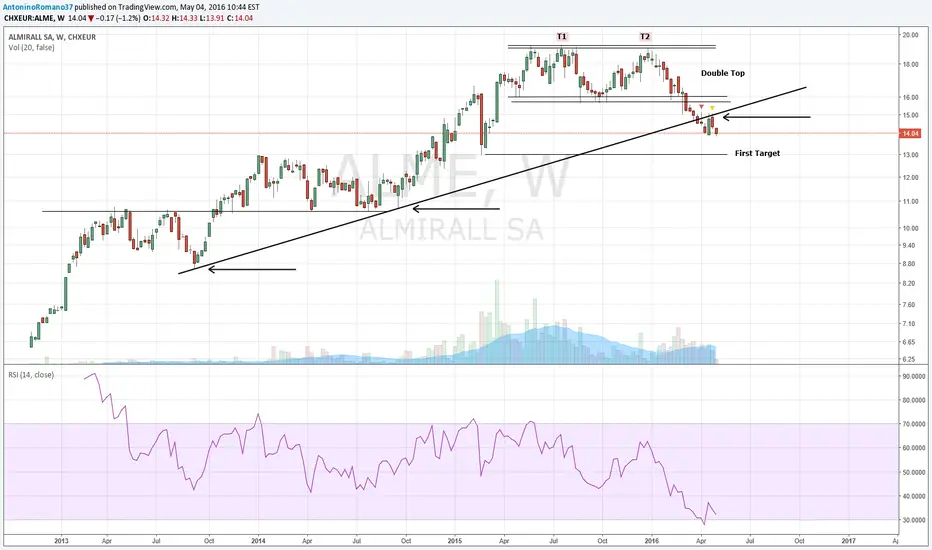This screenshot has width=932, height=550.
Task: Click the 6.25 price axis label
Action: tap(908, 359)
